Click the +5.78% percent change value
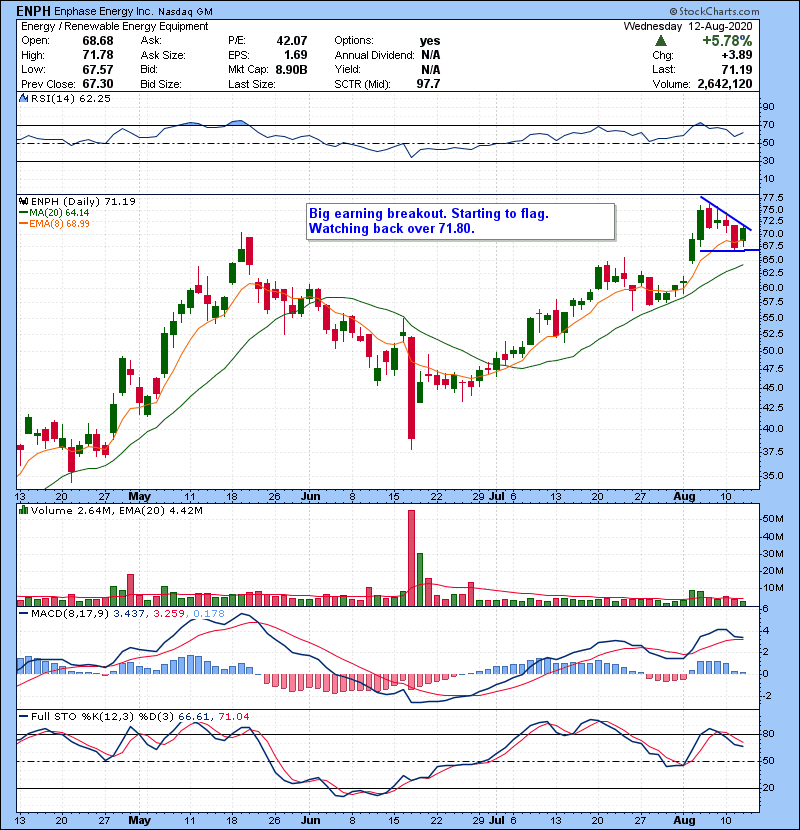Viewport: 800px width, 830px height. tap(727, 41)
